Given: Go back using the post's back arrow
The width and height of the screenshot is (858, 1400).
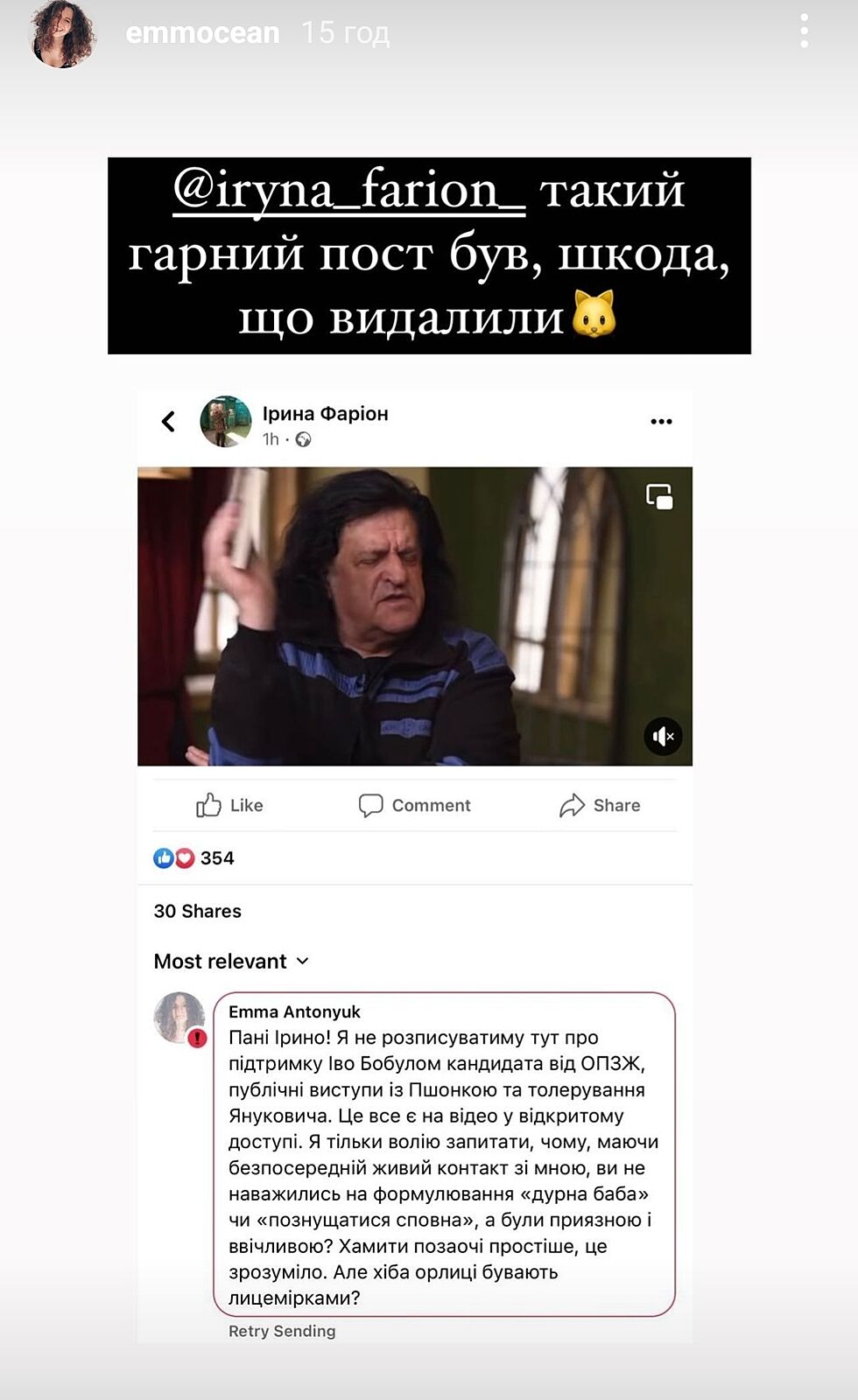Looking at the screenshot, I should [x=168, y=422].
